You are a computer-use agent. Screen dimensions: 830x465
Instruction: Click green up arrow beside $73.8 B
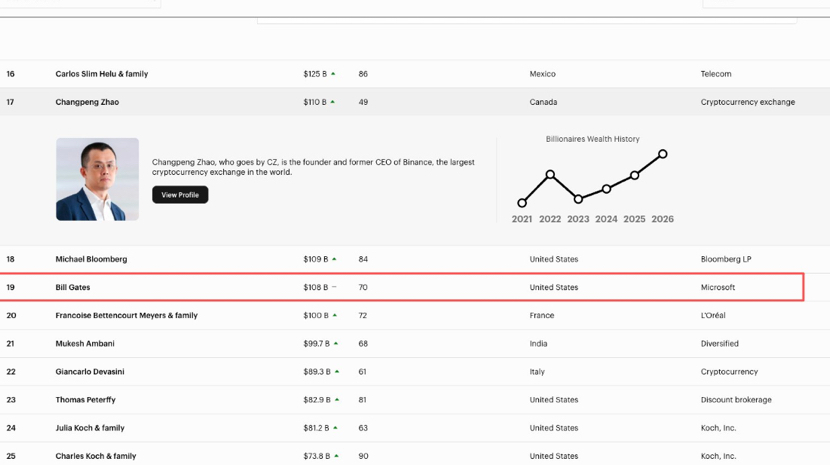pos(336,455)
